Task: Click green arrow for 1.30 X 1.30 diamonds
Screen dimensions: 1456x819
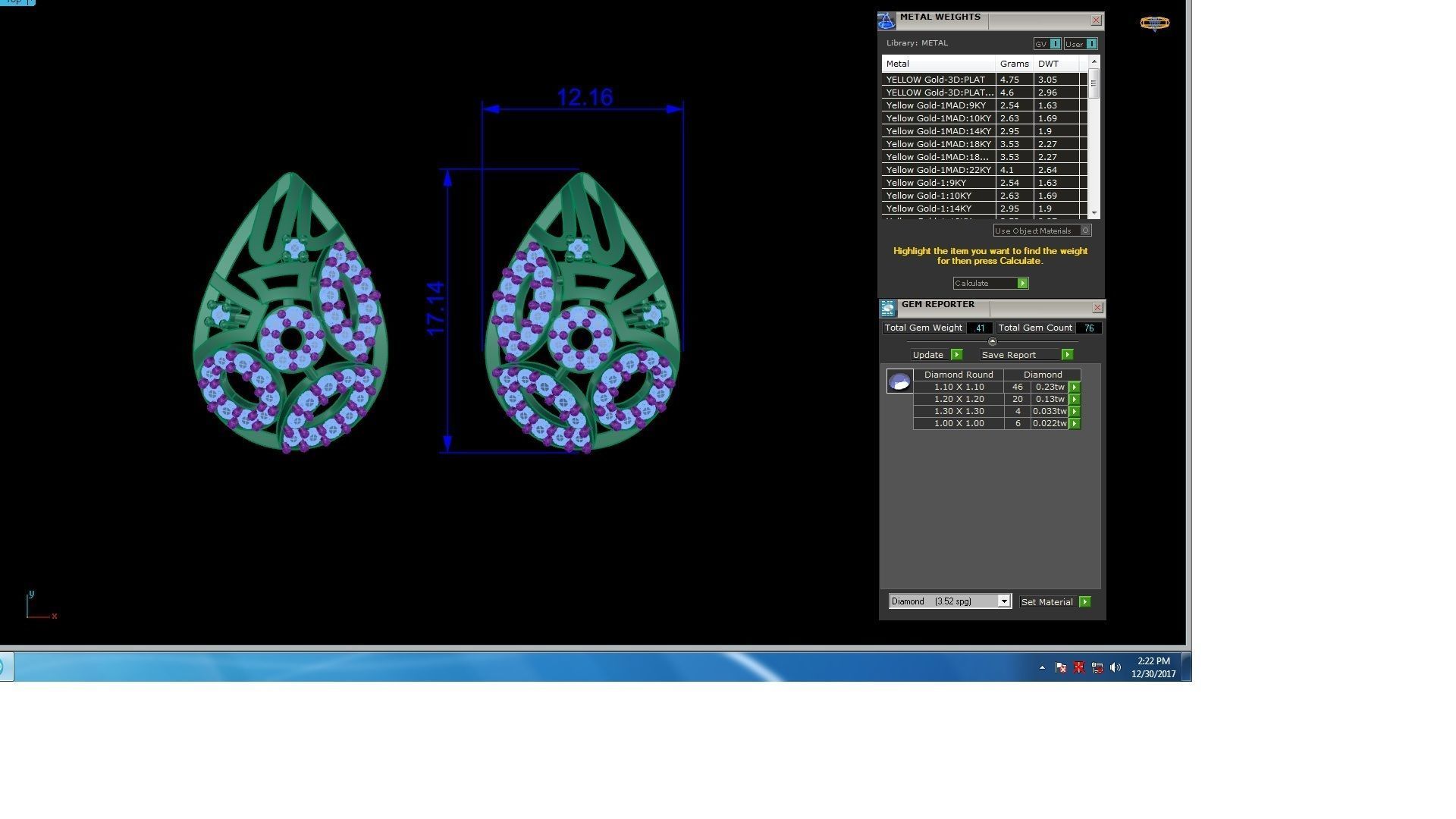Action: [x=1075, y=412]
